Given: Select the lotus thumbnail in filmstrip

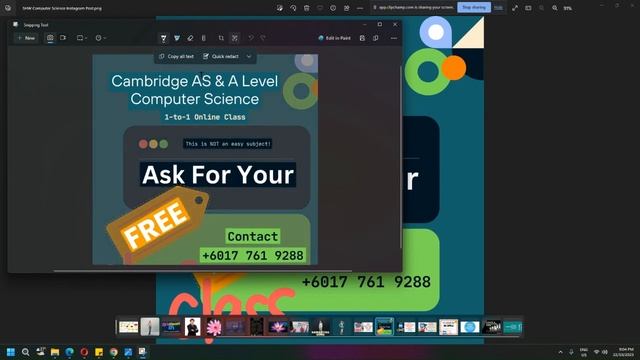Looking at the screenshot, I should click(278, 327).
